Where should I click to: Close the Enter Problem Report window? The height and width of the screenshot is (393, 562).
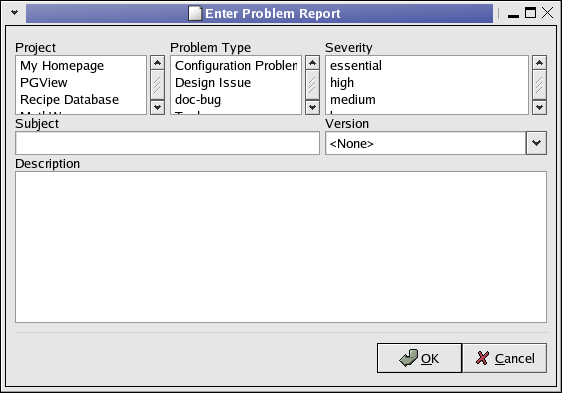pos(547,13)
